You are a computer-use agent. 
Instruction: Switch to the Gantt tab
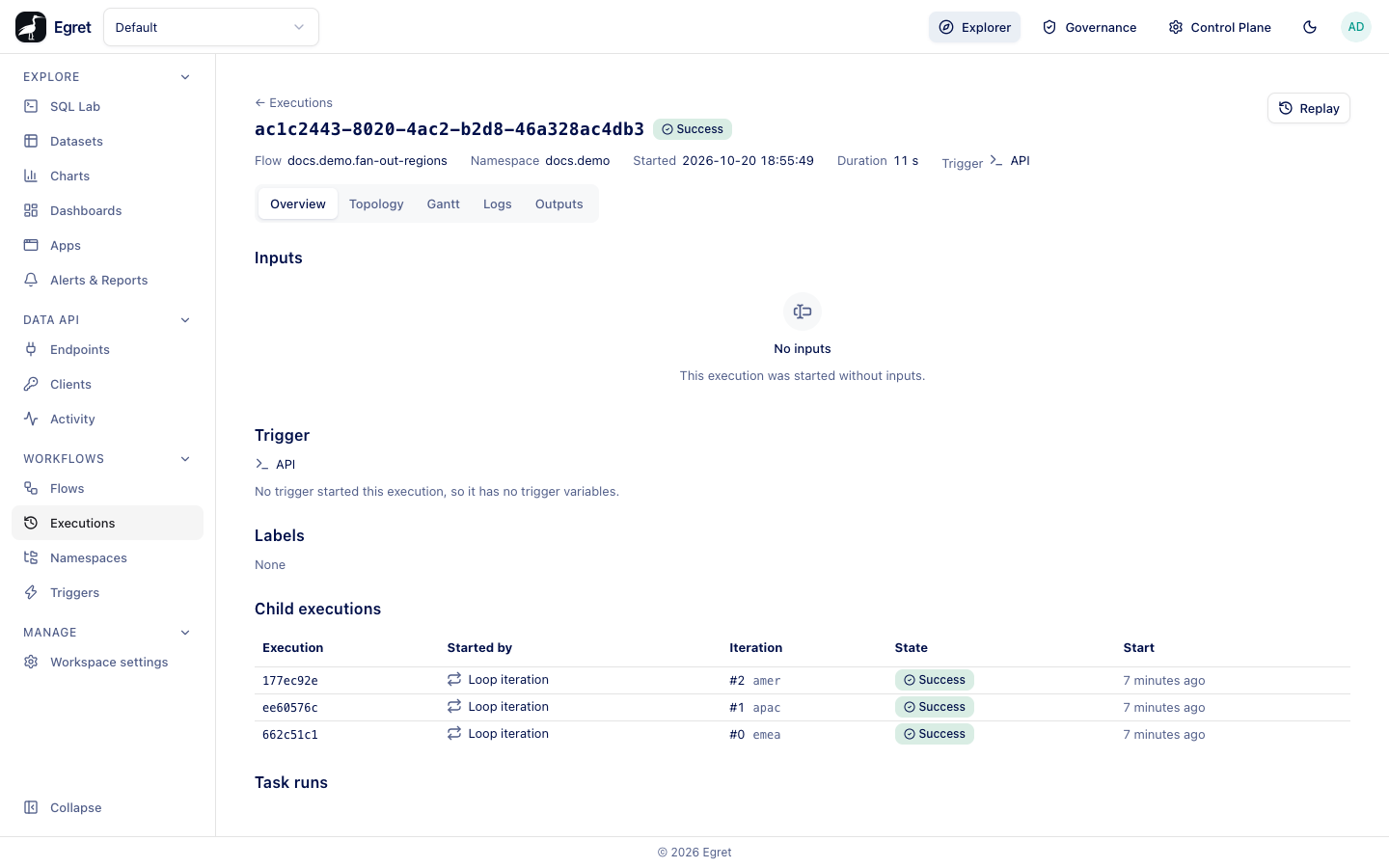444,203
